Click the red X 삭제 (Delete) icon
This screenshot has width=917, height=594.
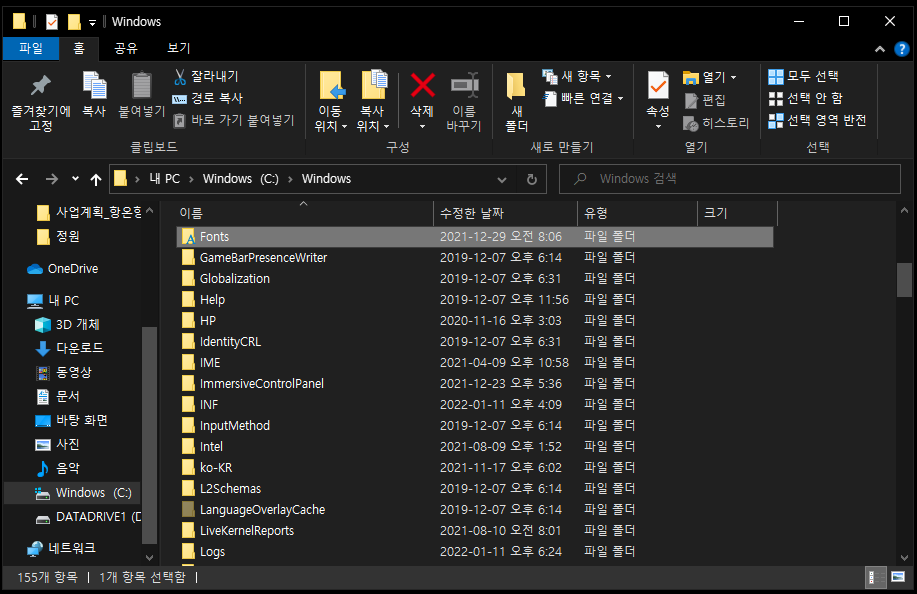422,85
